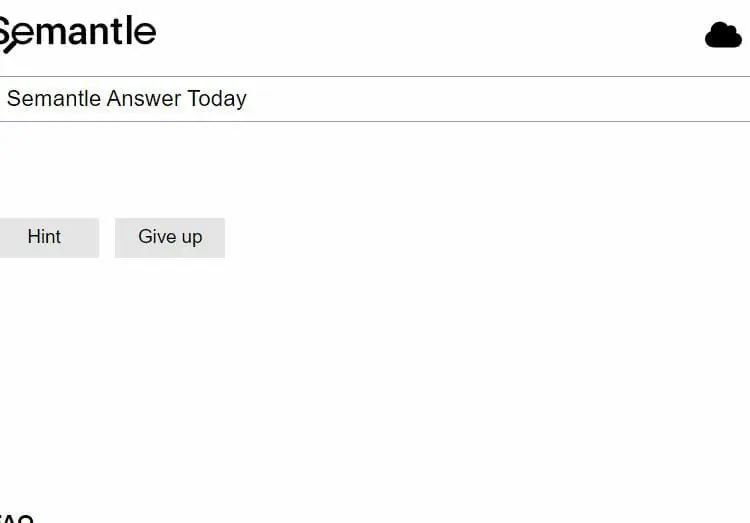Click the text "Semantle Answer Today"
This screenshot has height=523, width=750.
pos(127,99)
